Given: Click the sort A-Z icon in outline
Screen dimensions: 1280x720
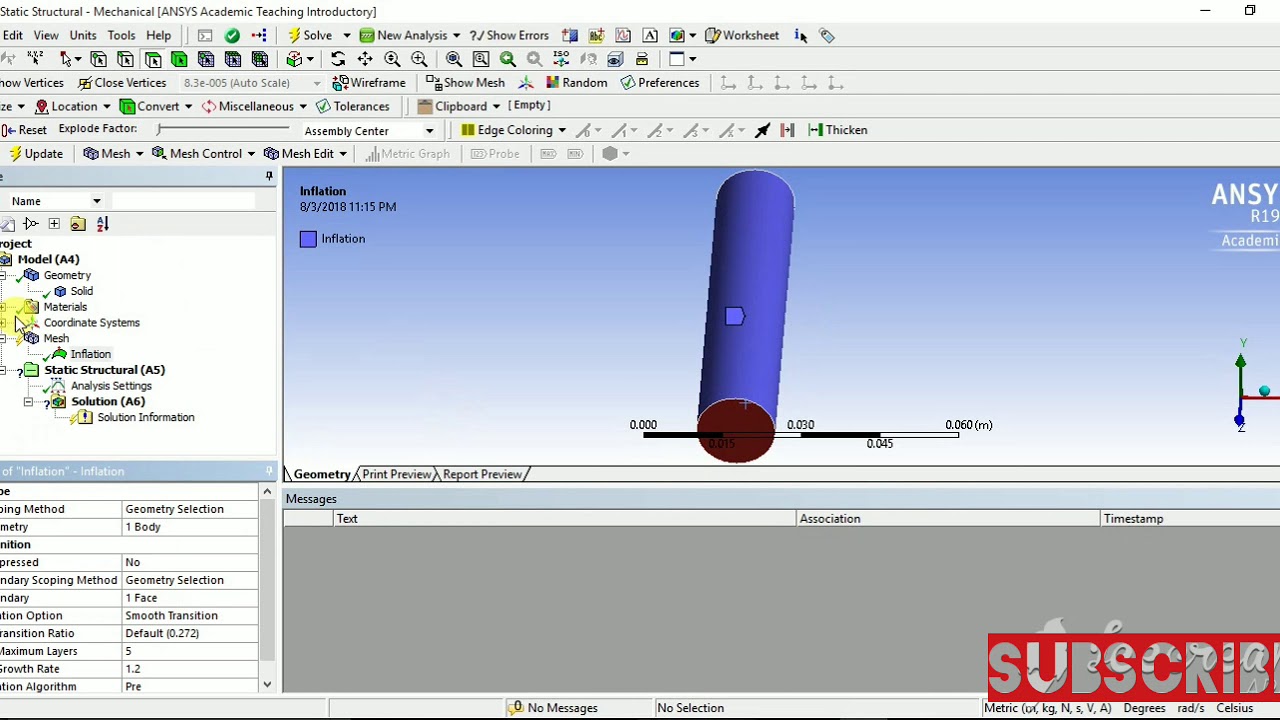Looking at the screenshot, I should [x=102, y=224].
